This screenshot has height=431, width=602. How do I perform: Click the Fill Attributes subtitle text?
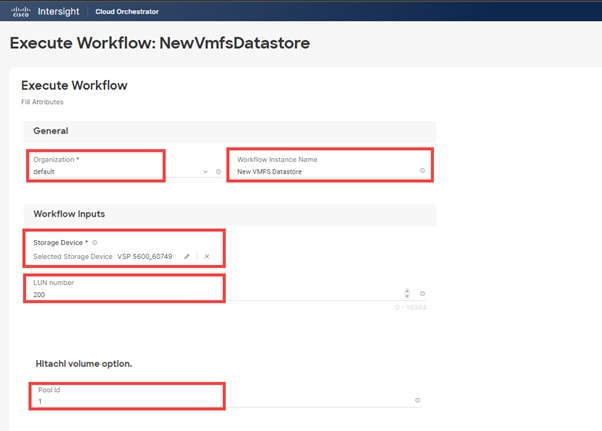pyautogui.click(x=42, y=102)
